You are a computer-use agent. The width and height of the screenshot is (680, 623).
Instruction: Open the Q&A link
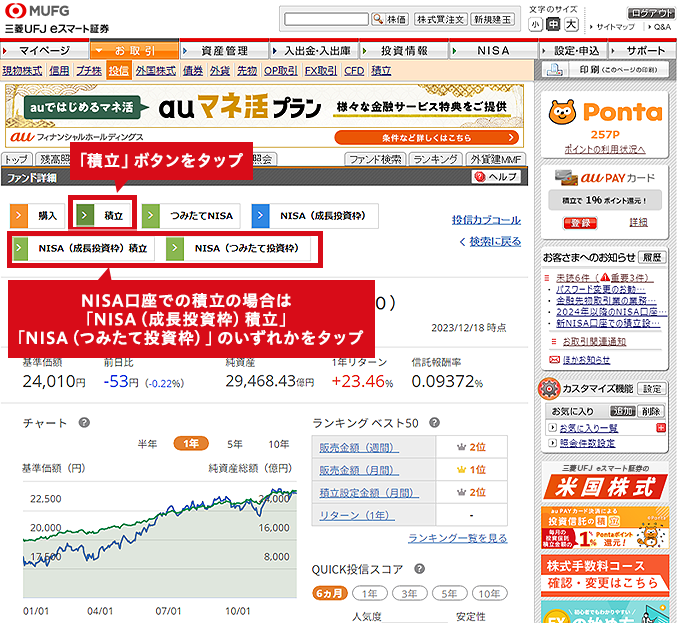pos(660,27)
